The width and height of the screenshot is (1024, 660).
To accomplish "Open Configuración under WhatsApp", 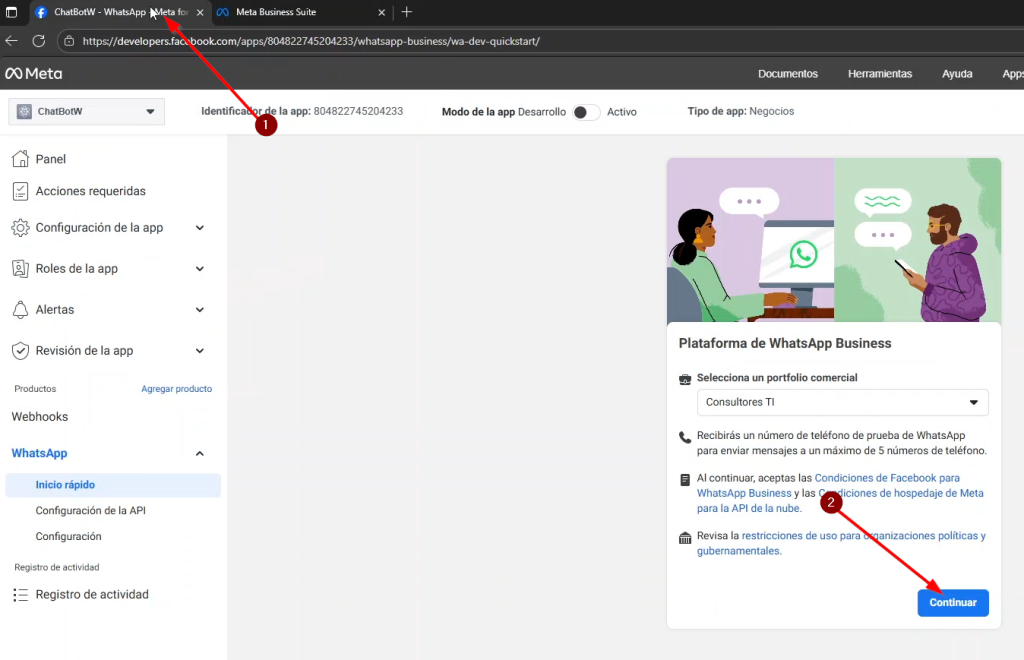I will pos(69,537).
